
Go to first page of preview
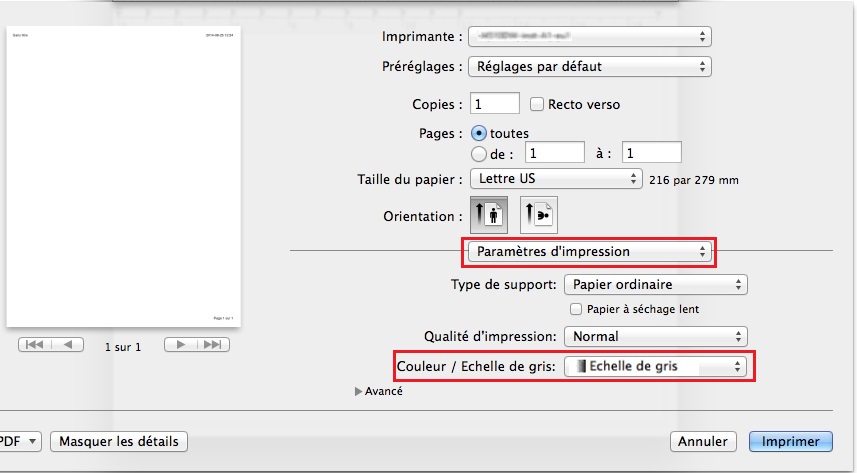pyautogui.click(x=35, y=344)
